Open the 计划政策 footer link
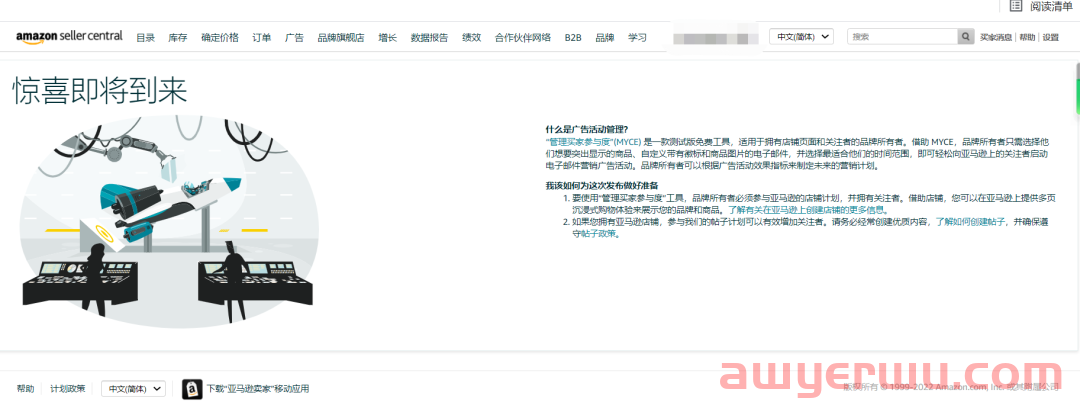Screen dimensions: 1080x409 [68, 388]
